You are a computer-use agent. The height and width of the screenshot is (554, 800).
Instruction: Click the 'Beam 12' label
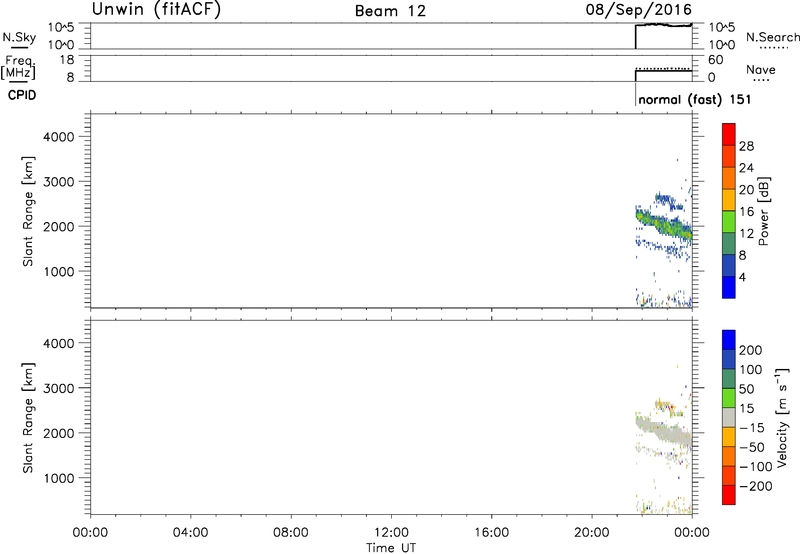390,11
